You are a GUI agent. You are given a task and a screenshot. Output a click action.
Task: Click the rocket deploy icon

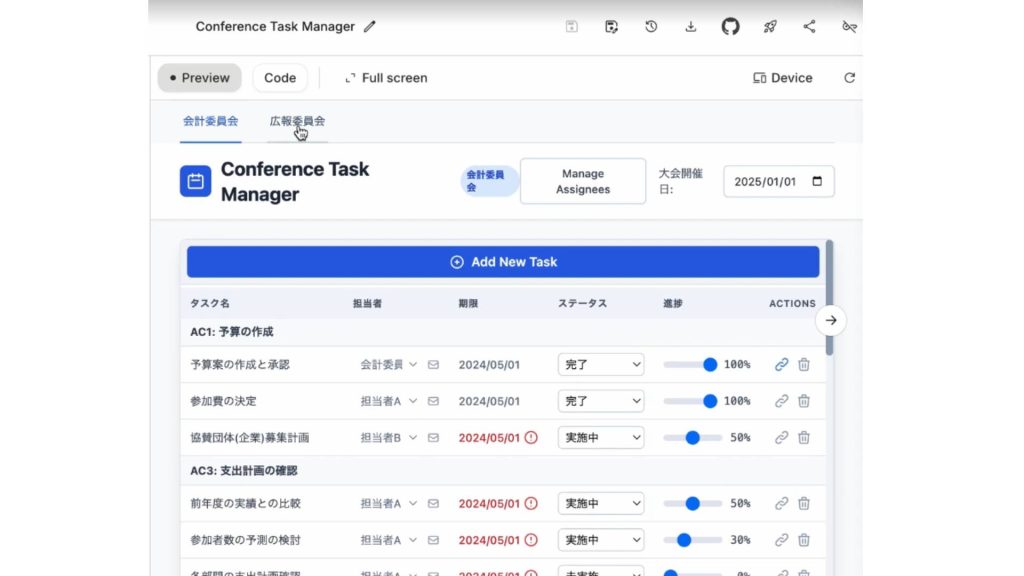point(770,27)
